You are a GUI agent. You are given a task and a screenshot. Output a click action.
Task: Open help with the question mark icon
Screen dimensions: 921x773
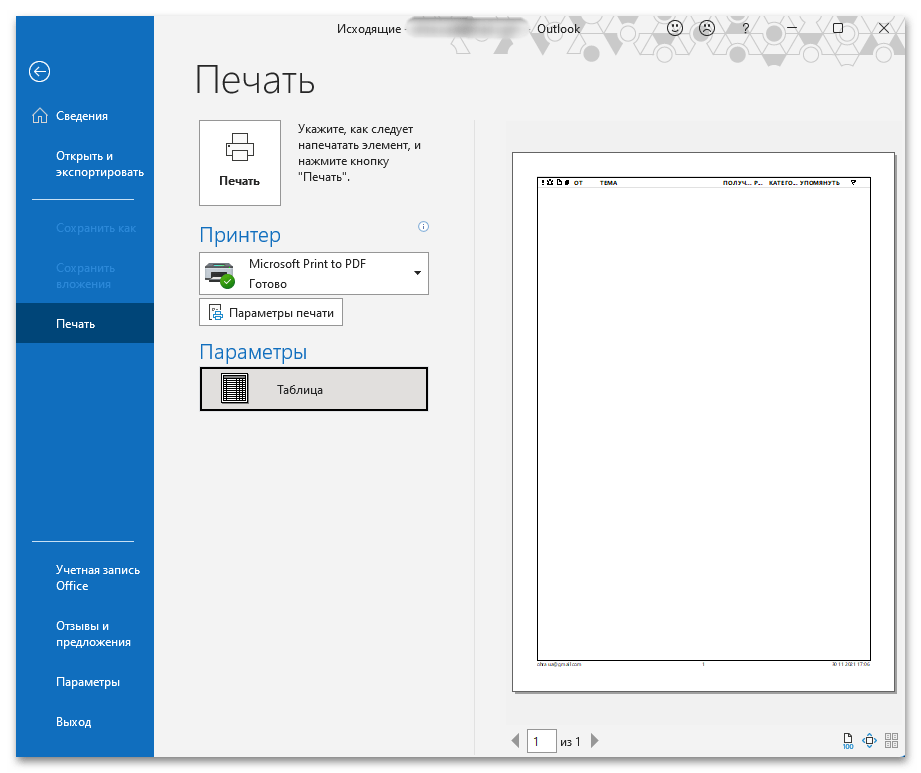745,28
